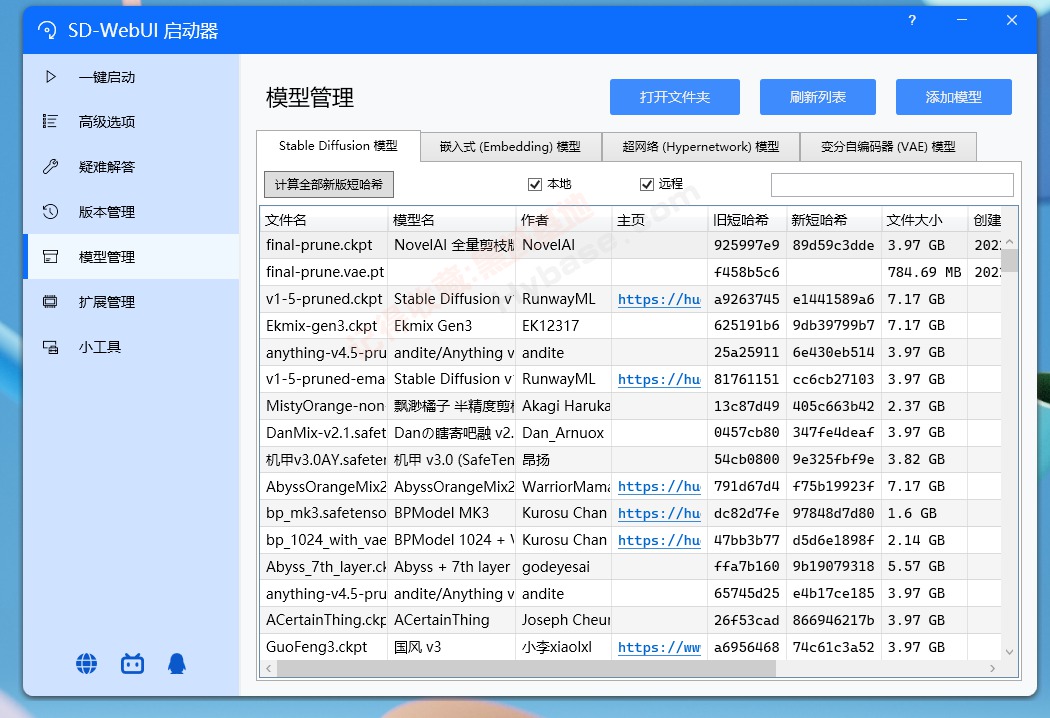Sort by 主页 column header
Image resolution: width=1050 pixels, height=718 pixels.
click(x=660, y=220)
